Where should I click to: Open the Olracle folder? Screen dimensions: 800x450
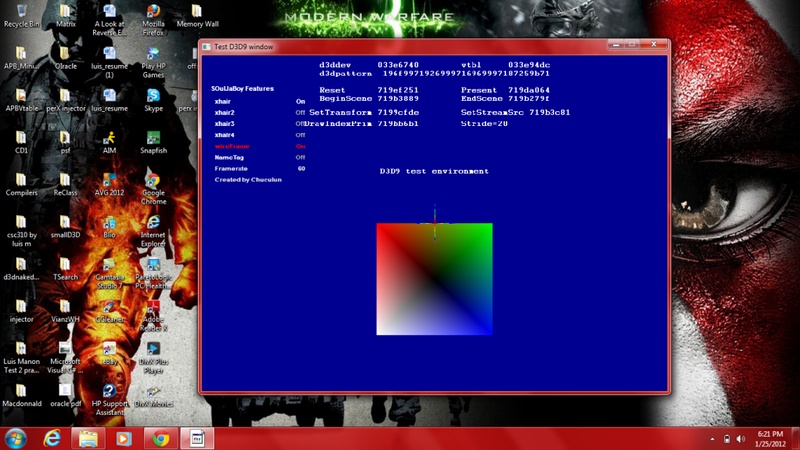[x=65, y=58]
